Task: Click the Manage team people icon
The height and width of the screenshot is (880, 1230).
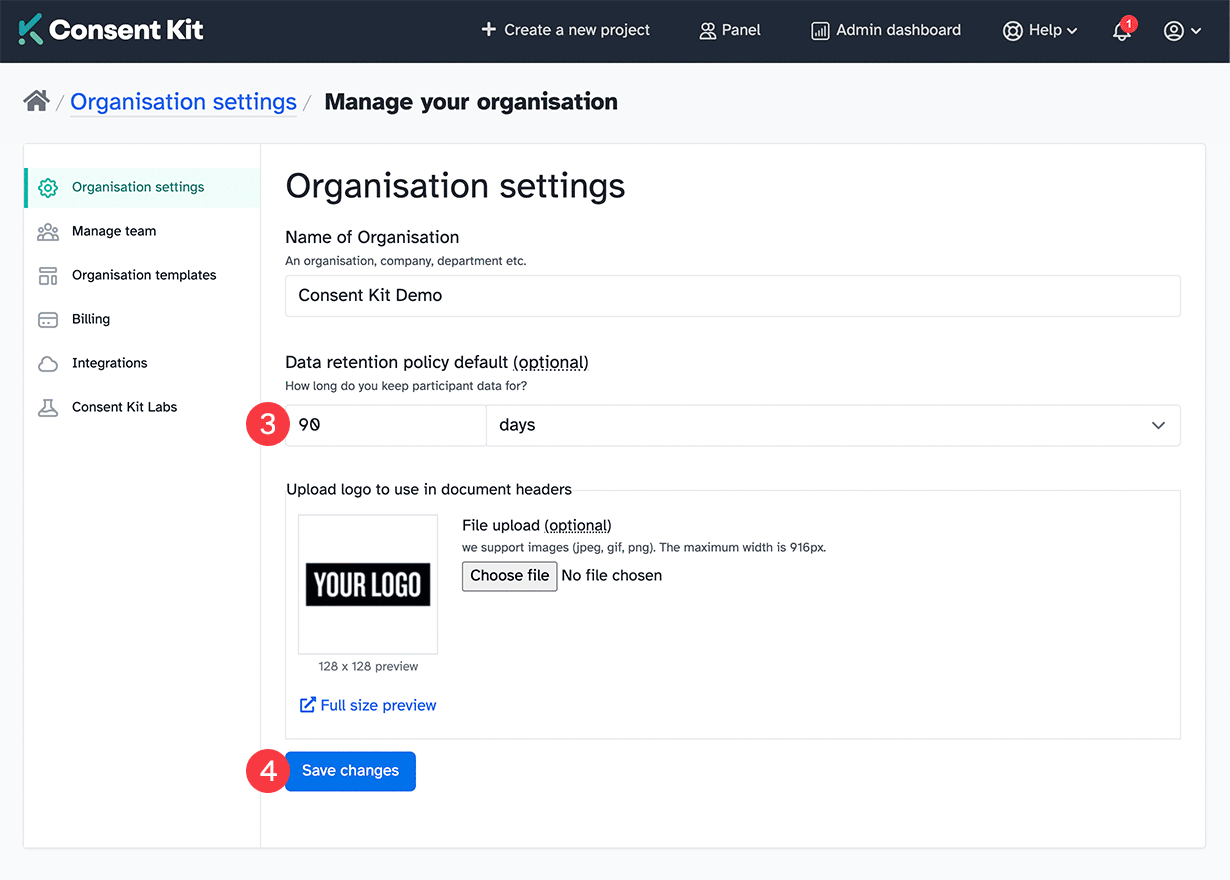Action: (48, 232)
